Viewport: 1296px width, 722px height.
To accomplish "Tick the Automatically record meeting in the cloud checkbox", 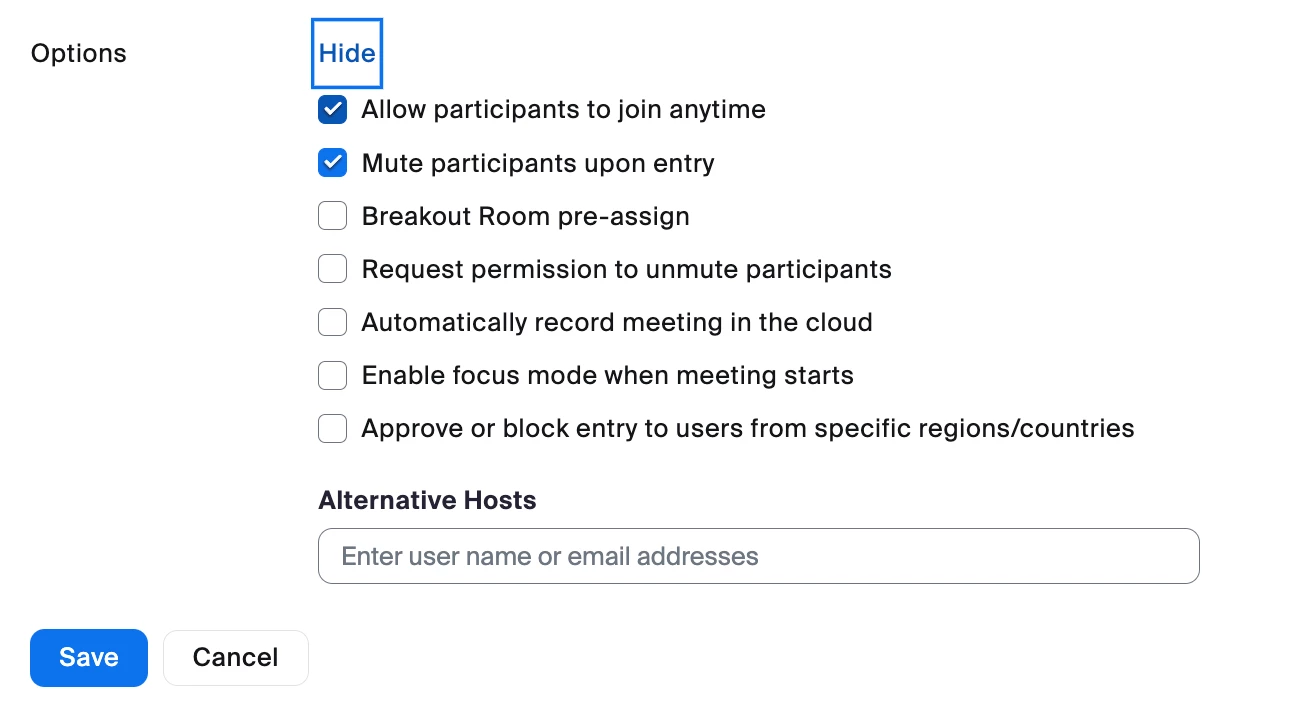I will click(332, 322).
